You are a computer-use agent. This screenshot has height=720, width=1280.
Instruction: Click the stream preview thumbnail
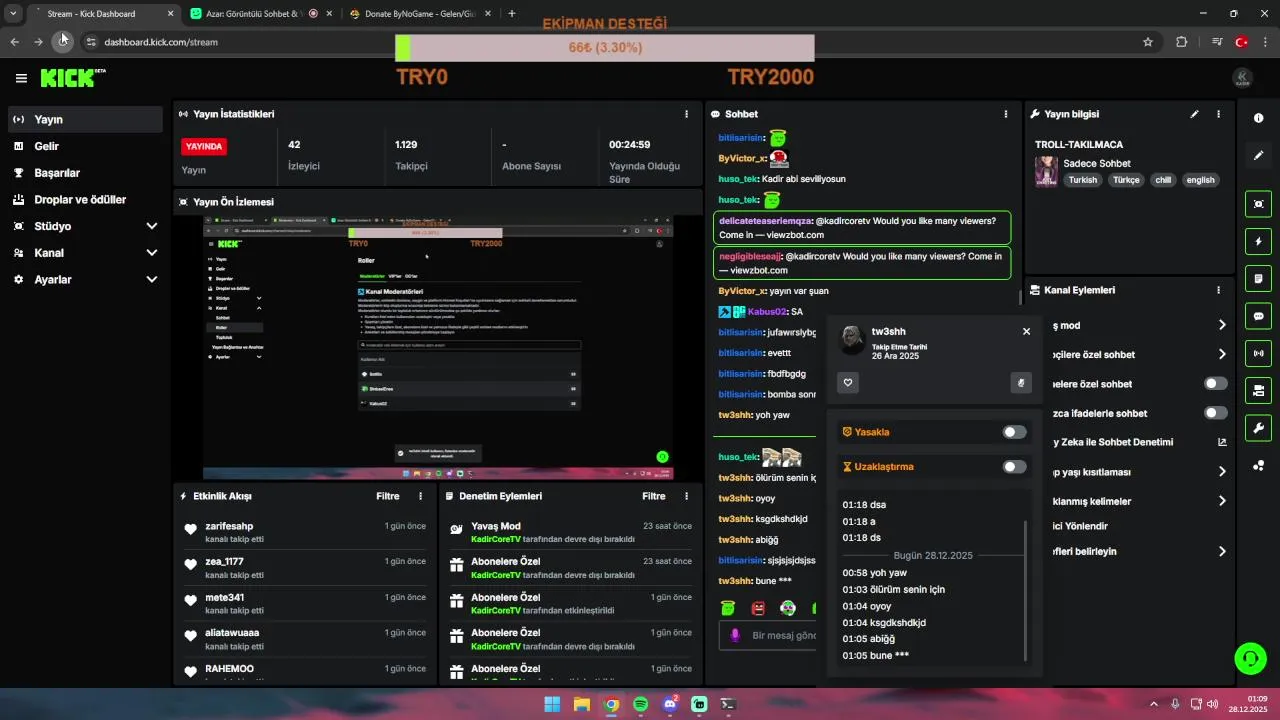(438, 347)
